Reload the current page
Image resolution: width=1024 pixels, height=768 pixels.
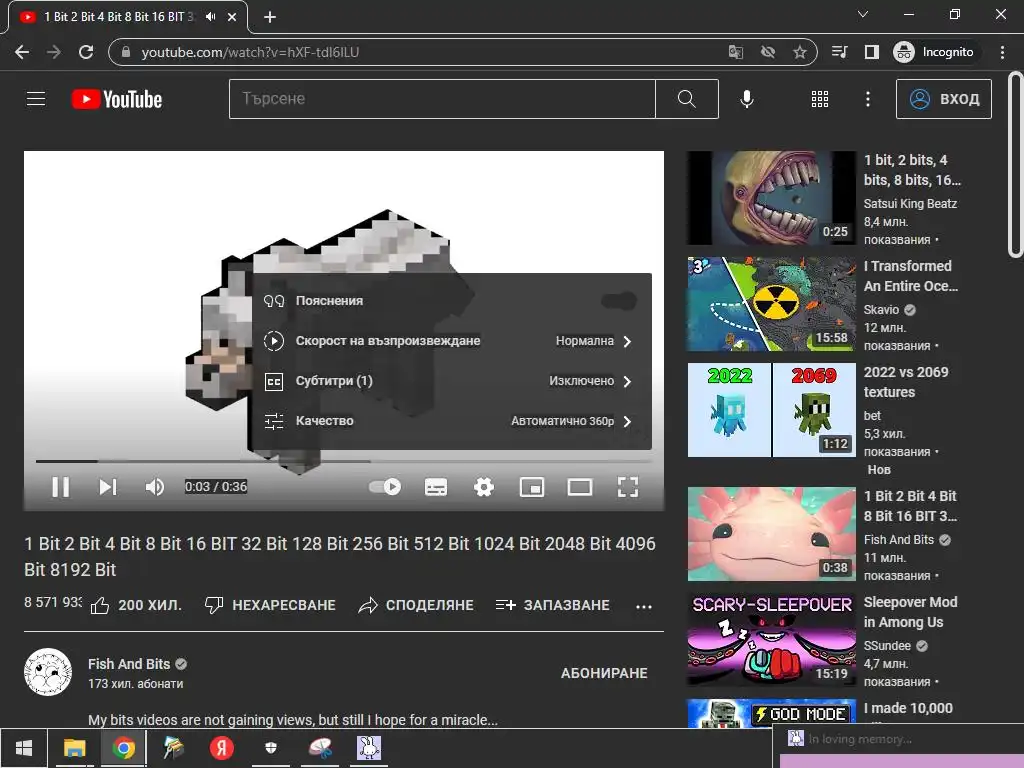86,52
